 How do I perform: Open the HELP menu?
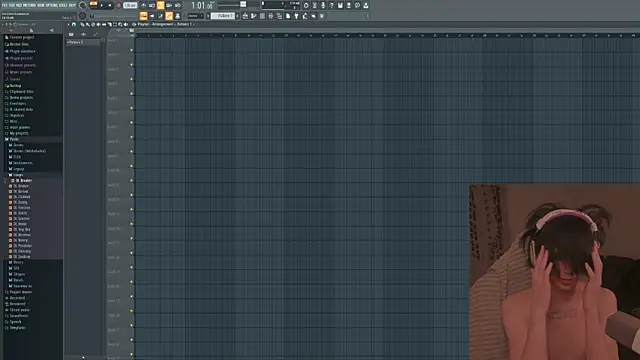coord(72,5)
